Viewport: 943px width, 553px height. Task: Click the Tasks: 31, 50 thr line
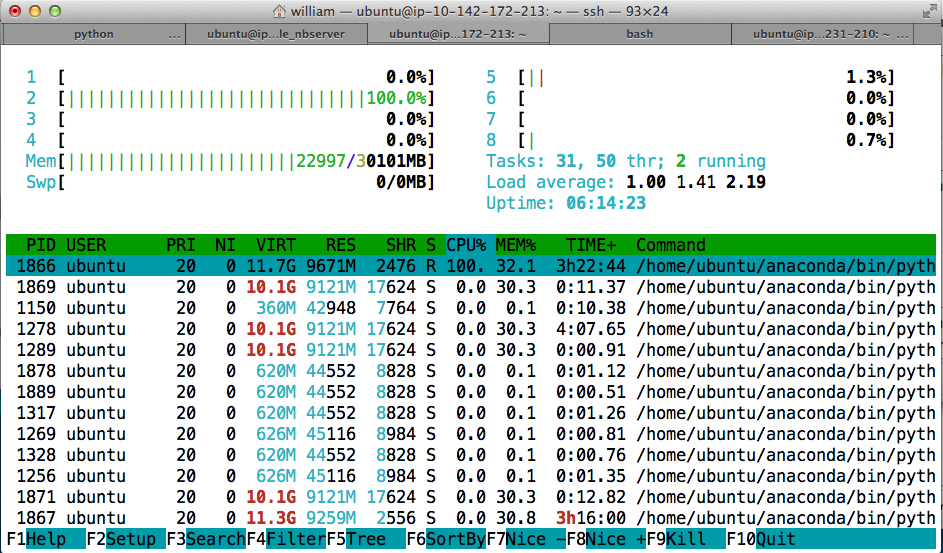pyautogui.click(x=626, y=161)
